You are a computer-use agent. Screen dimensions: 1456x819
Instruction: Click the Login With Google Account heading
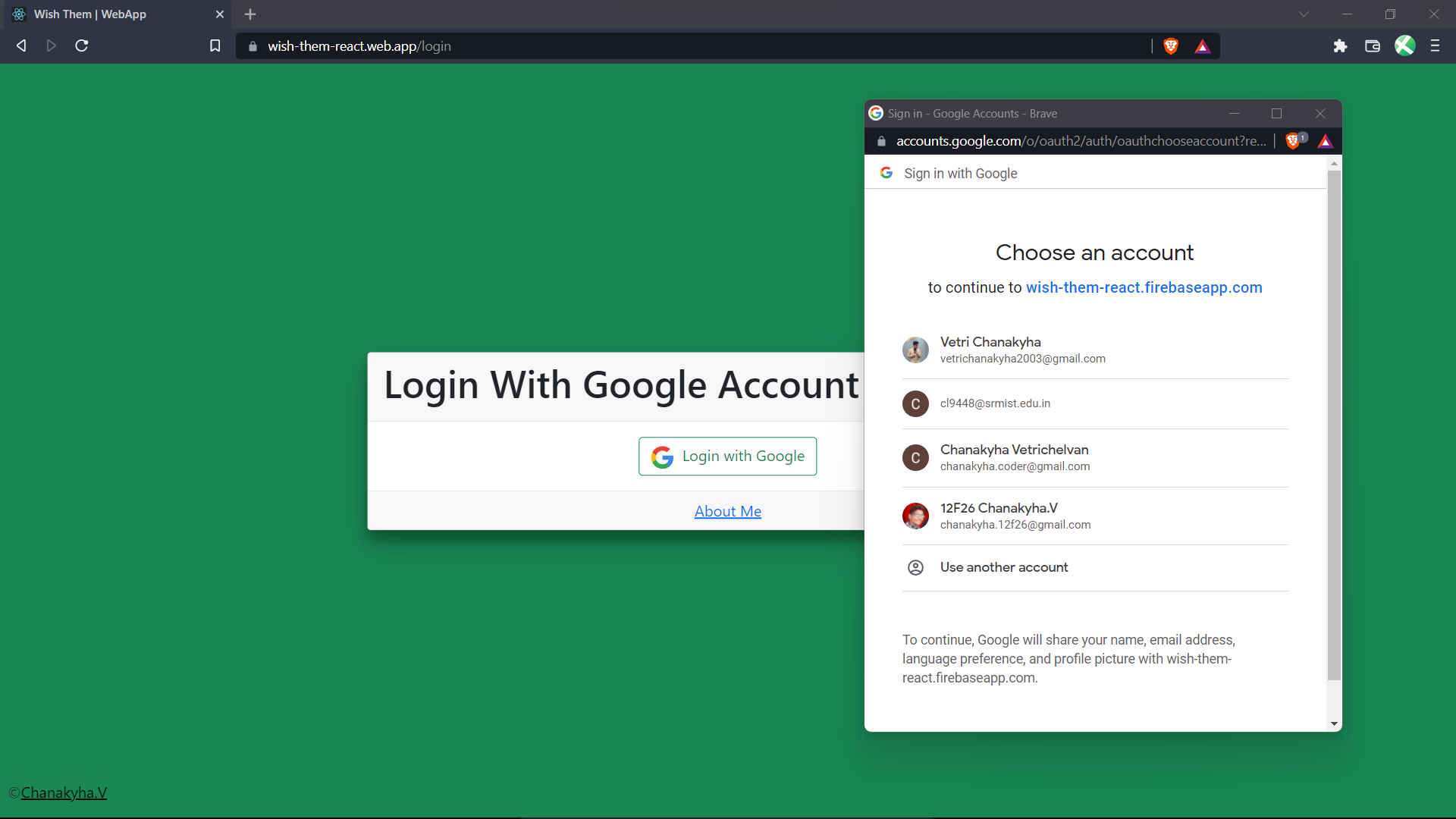click(x=621, y=385)
